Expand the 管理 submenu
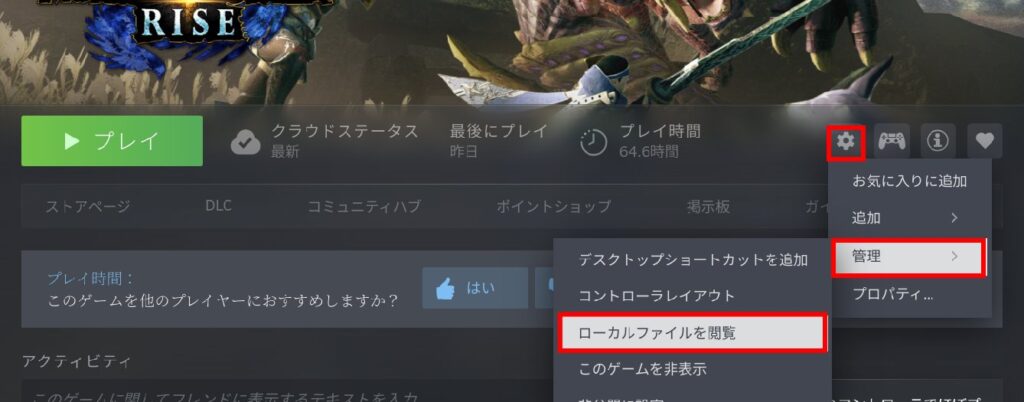1024x402 pixels. 909,257
